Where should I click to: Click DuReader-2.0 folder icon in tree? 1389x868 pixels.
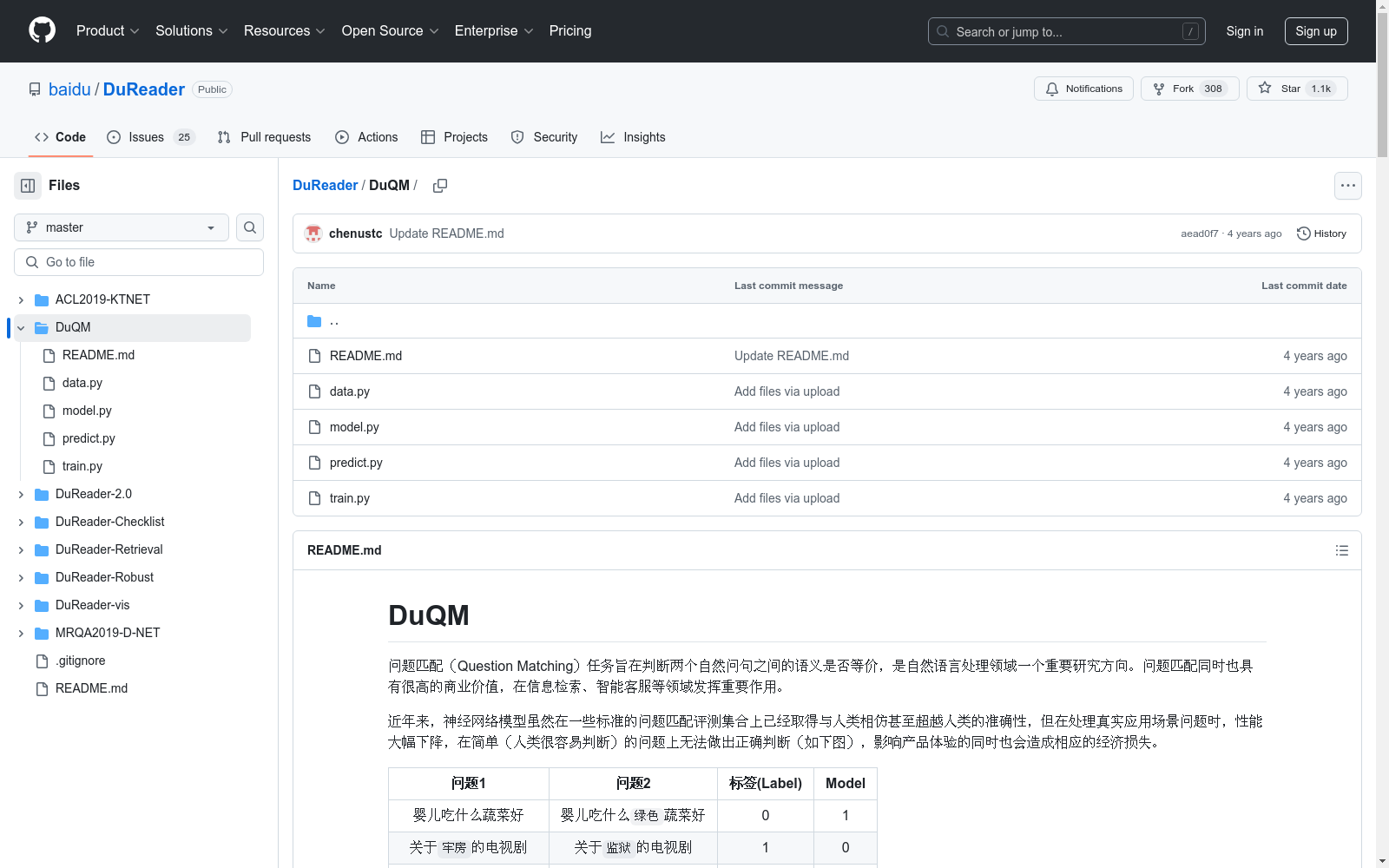(42, 494)
